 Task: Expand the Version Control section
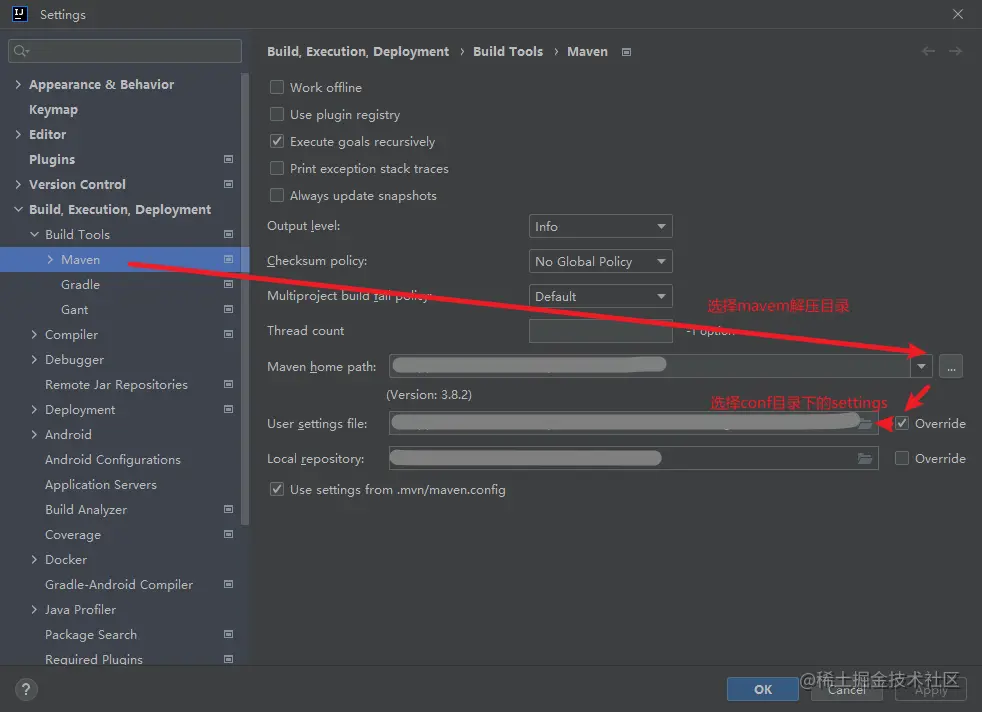click(x=18, y=184)
